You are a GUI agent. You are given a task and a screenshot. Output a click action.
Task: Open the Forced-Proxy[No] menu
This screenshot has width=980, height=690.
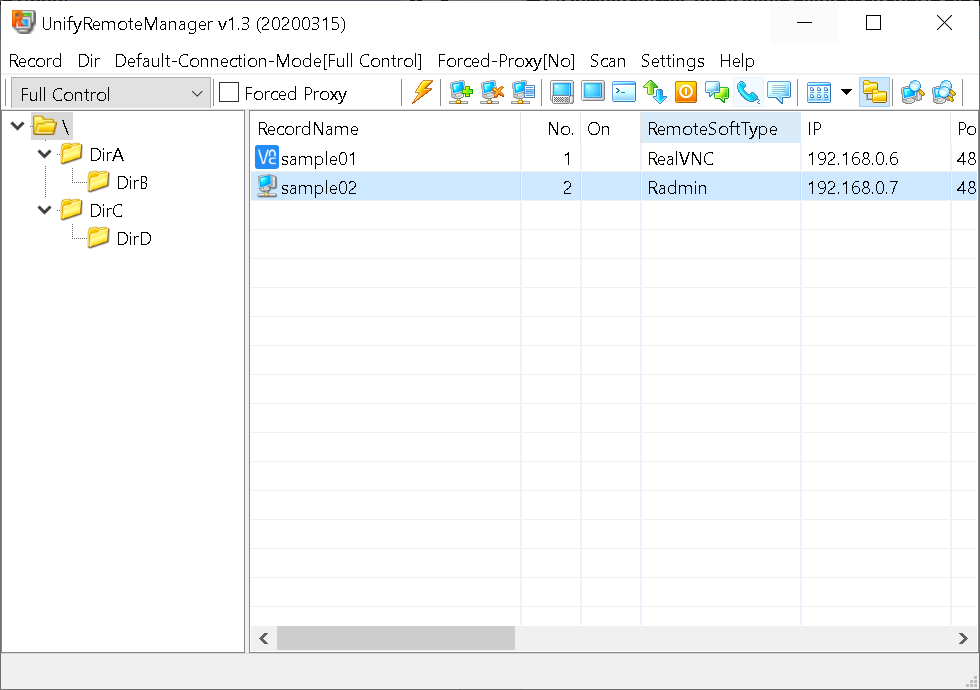pyautogui.click(x=506, y=61)
